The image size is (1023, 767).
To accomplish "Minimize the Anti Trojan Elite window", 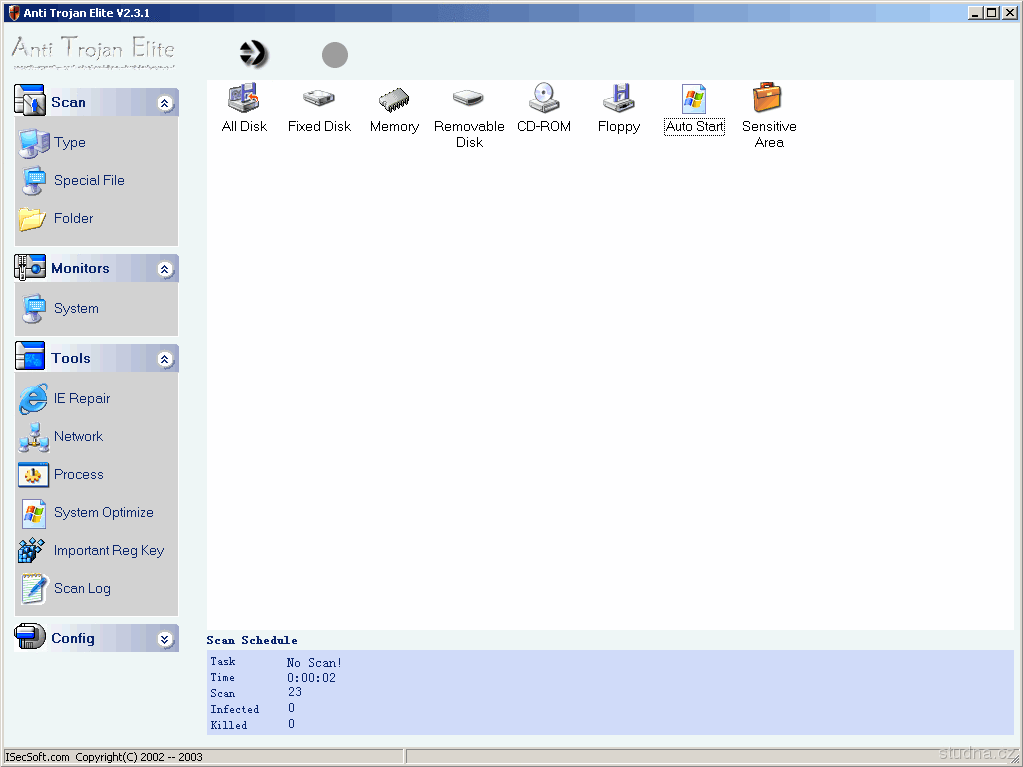I will (976, 12).
